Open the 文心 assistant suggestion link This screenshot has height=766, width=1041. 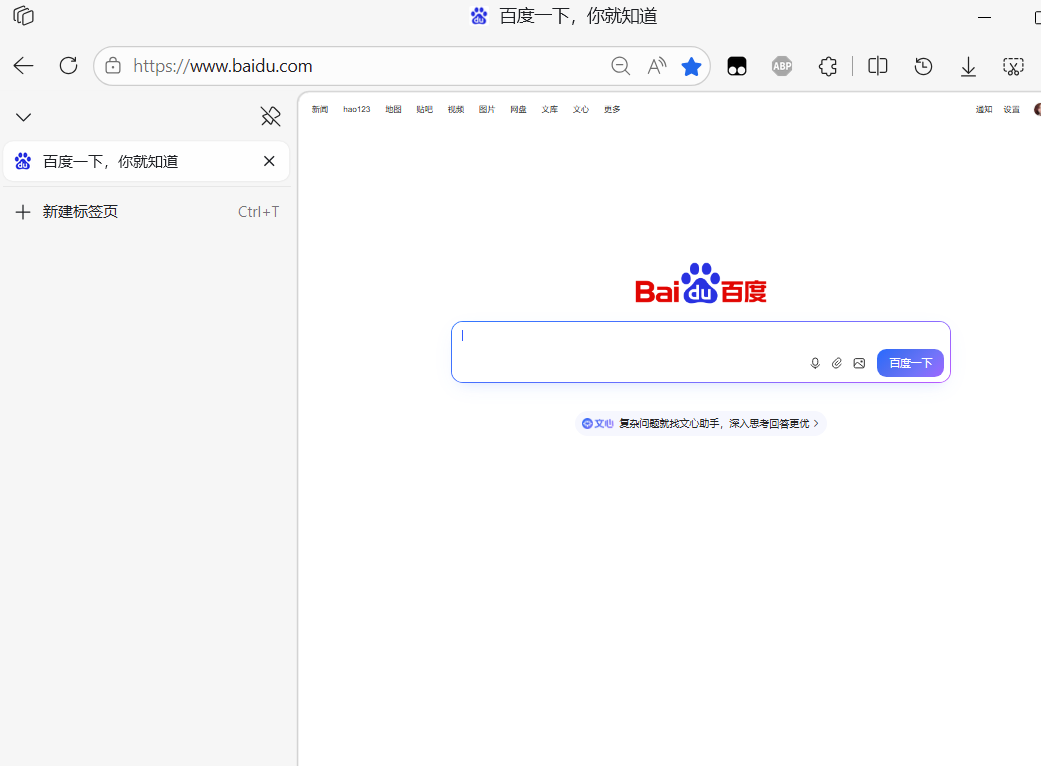pyautogui.click(x=700, y=423)
